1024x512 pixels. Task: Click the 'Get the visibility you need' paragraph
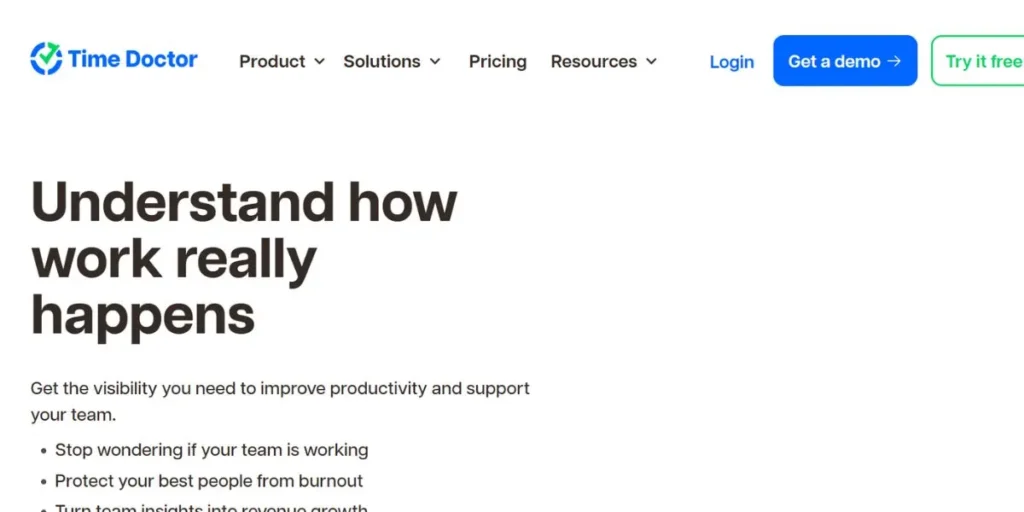(280, 400)
